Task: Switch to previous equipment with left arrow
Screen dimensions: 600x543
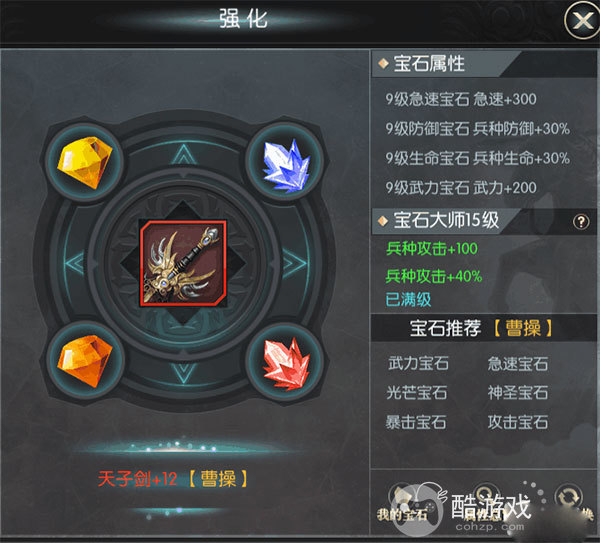Action: 75,263
